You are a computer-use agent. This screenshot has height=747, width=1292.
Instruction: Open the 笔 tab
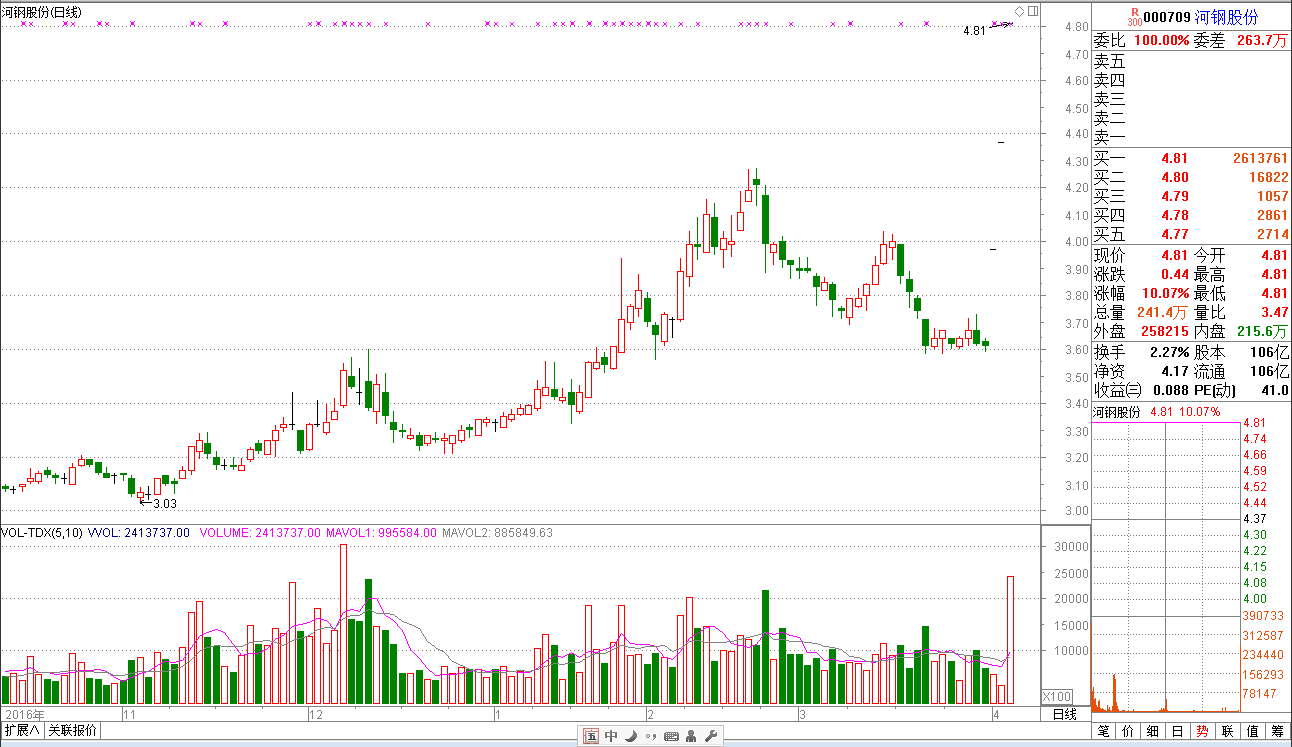[x=1104, y=731]
